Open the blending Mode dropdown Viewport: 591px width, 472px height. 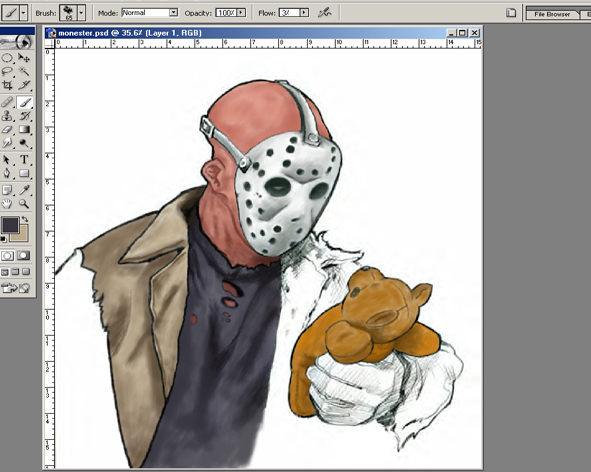(x=173, y=13)
